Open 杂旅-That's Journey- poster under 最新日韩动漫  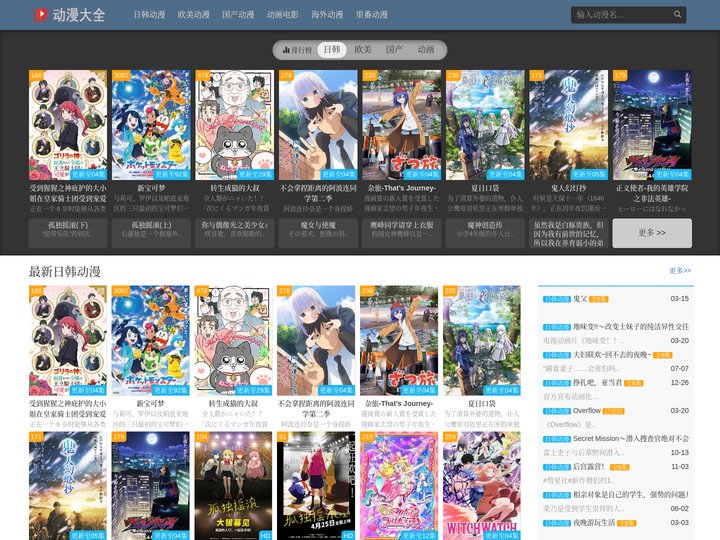pyautogui.click(x=399, y=340)
